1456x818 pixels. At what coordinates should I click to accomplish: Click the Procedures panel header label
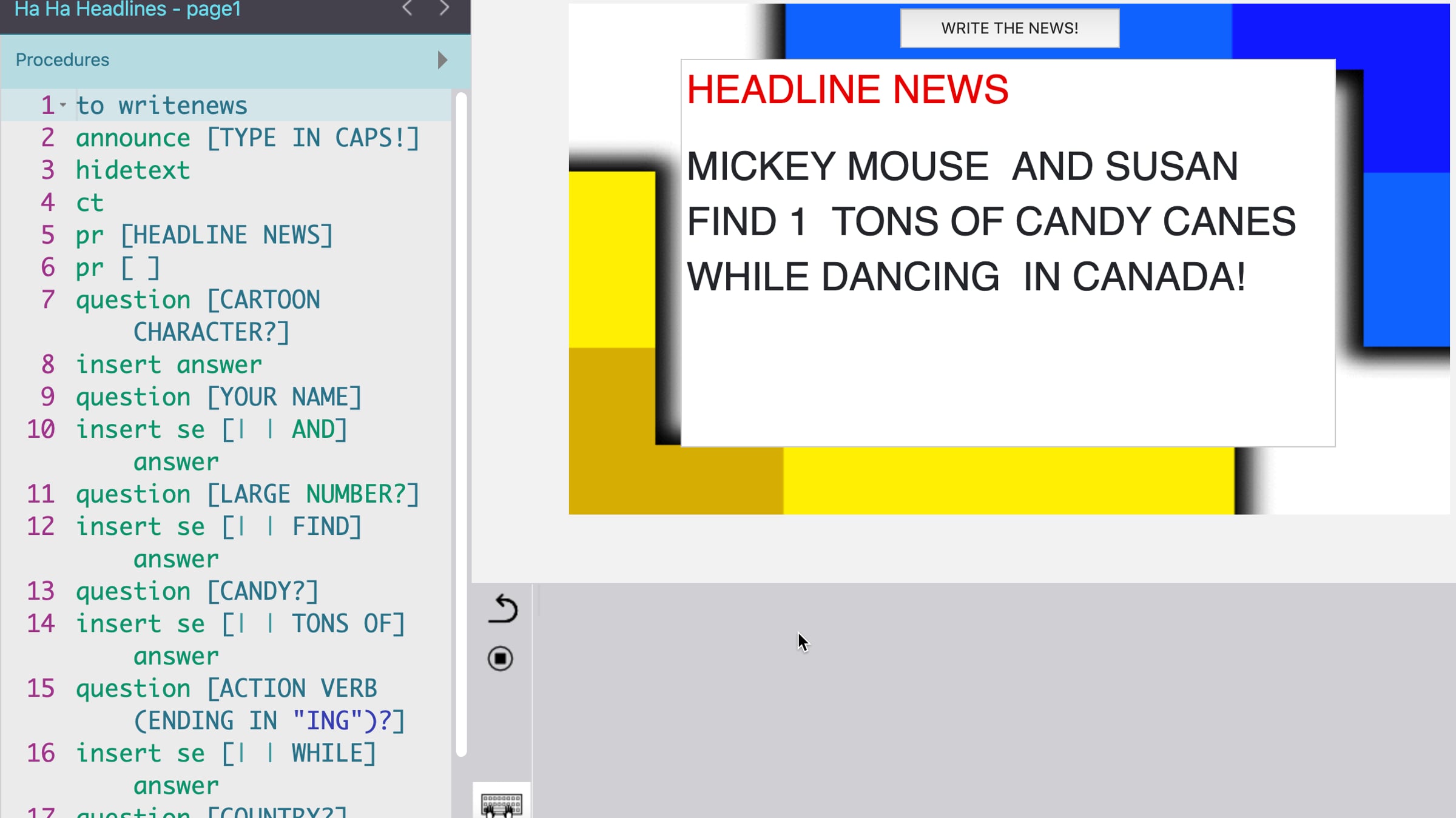(62, 60)
